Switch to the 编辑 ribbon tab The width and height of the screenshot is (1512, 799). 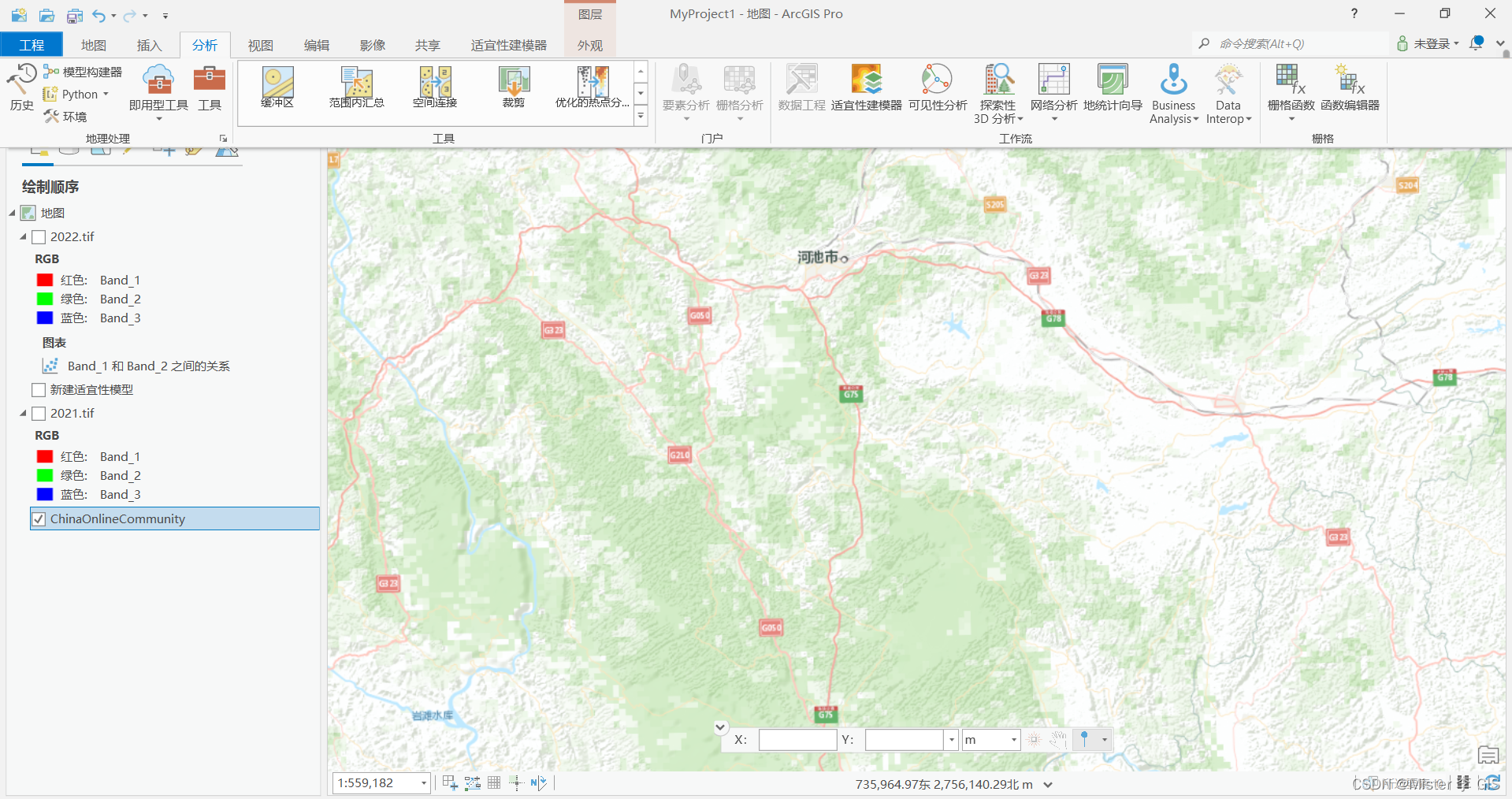317,45
